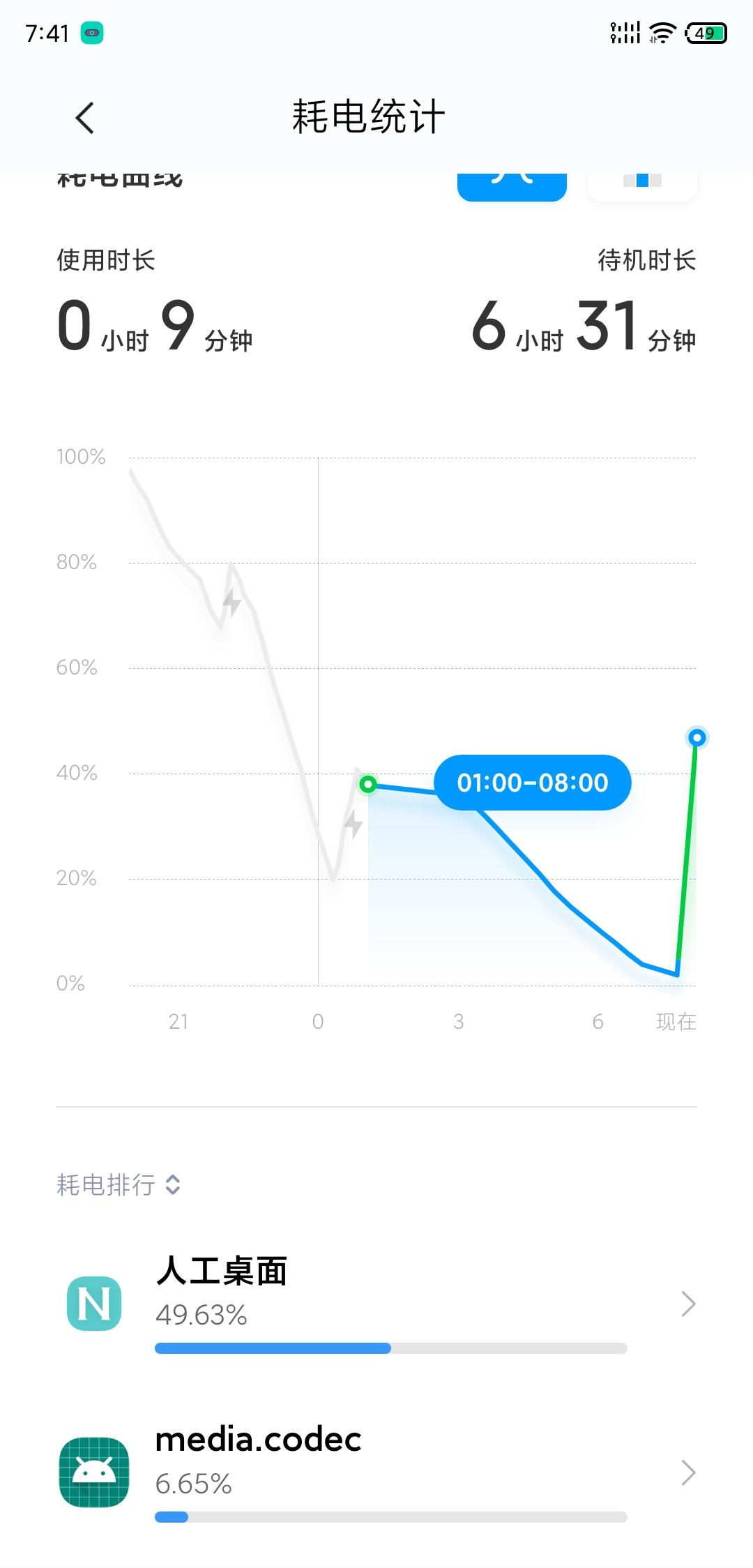
Task: Tap the charging bolt icon near midnight
Action: [353, 824]
